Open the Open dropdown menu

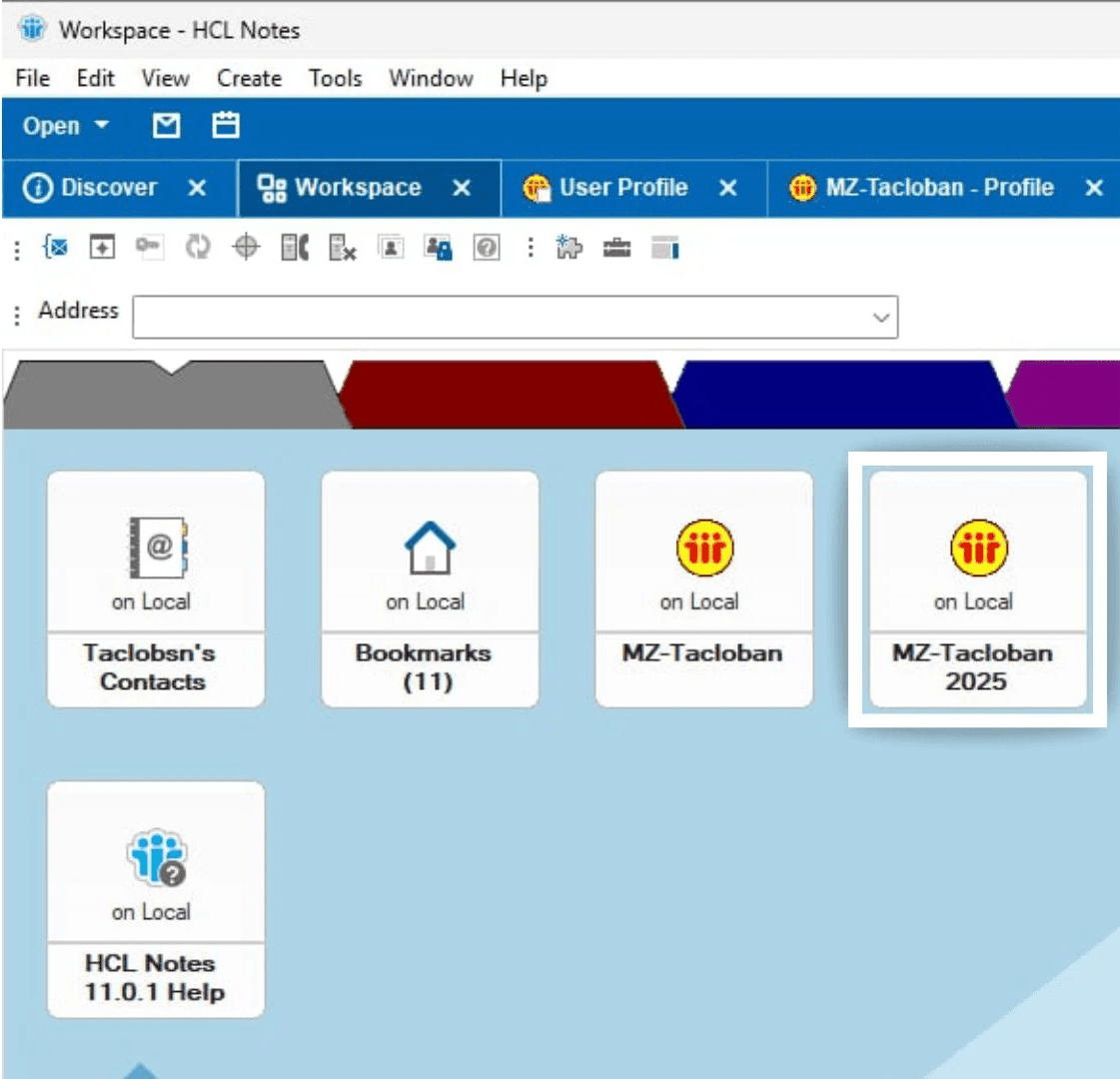[x=66, y=127]
